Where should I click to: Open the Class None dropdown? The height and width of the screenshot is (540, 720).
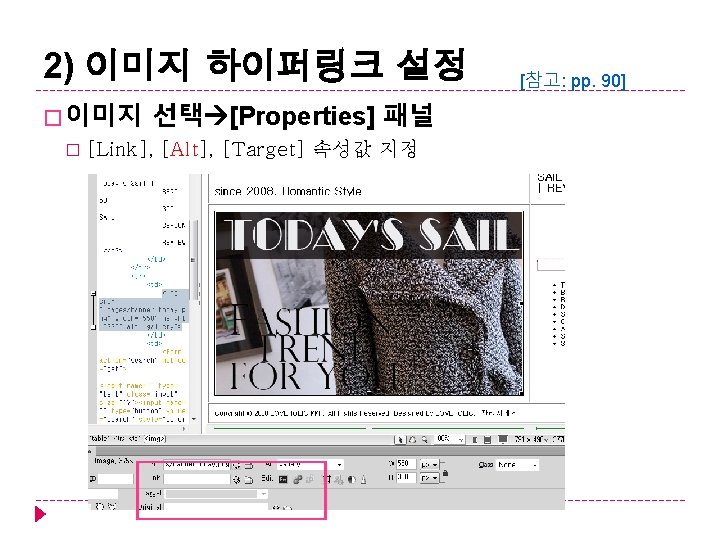517,465
